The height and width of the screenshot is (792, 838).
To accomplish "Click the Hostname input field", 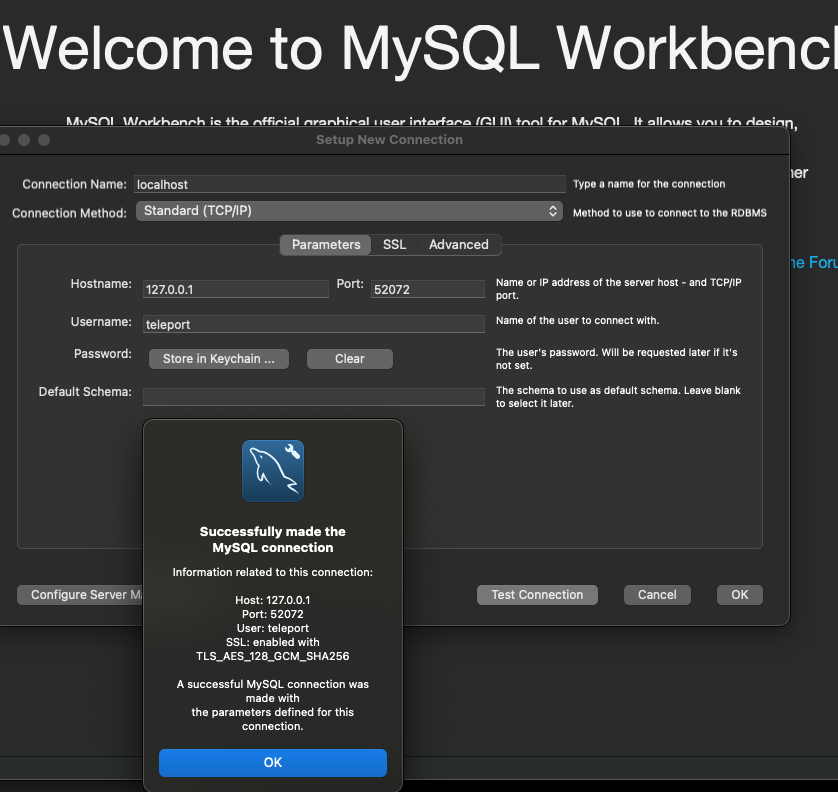I will 236,289.
